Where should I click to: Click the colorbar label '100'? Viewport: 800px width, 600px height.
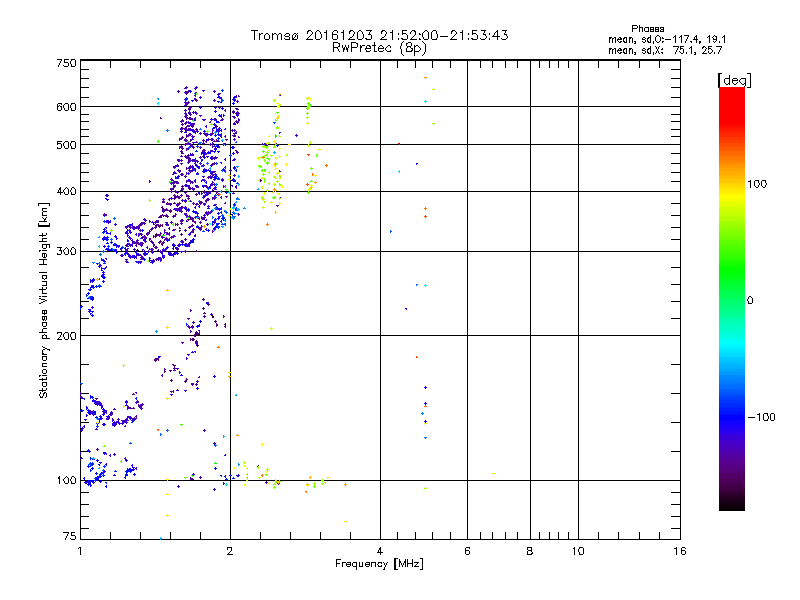[x=757, y=184]
